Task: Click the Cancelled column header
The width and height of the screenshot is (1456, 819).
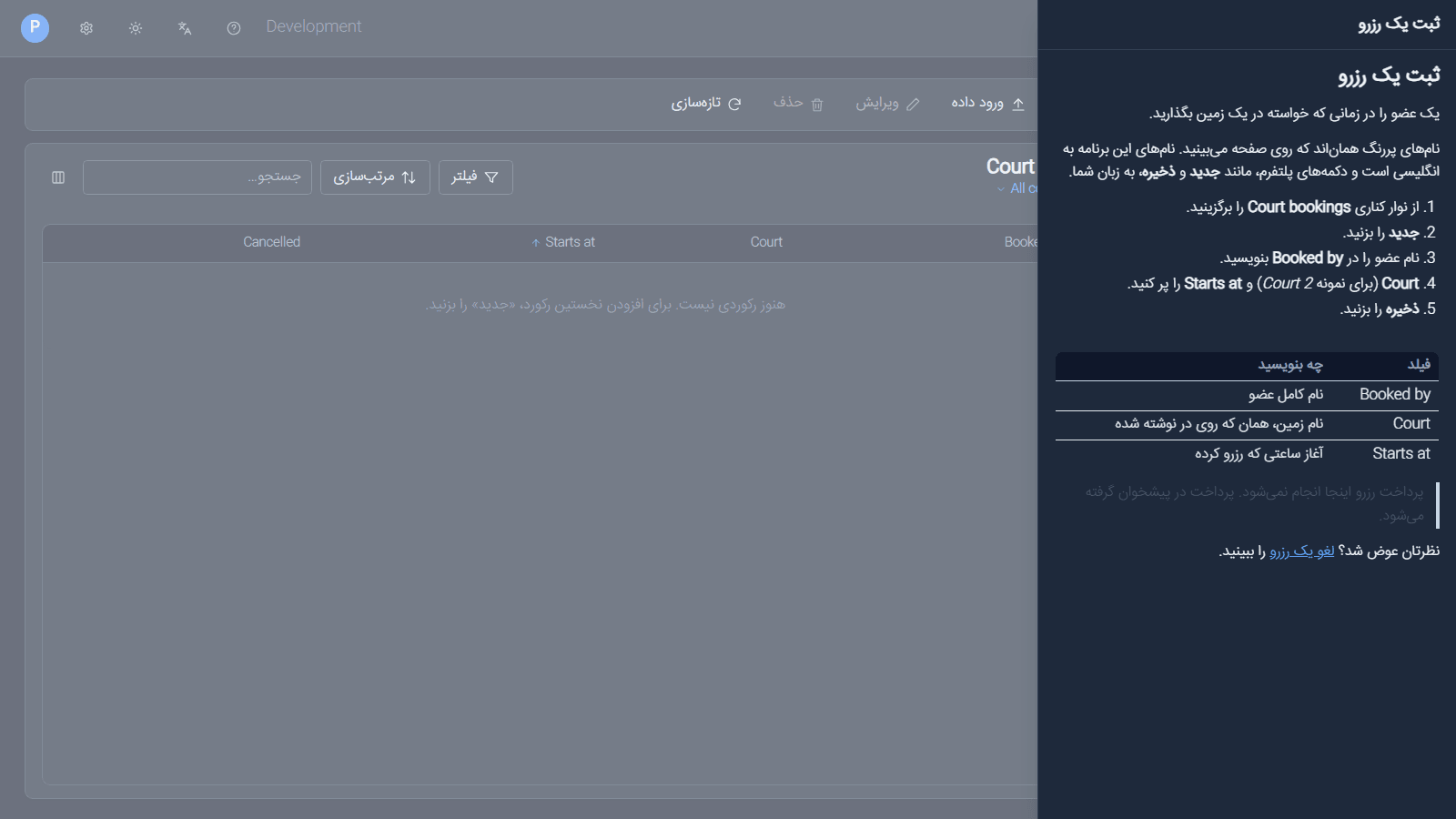Action: [x=271, y=242]
